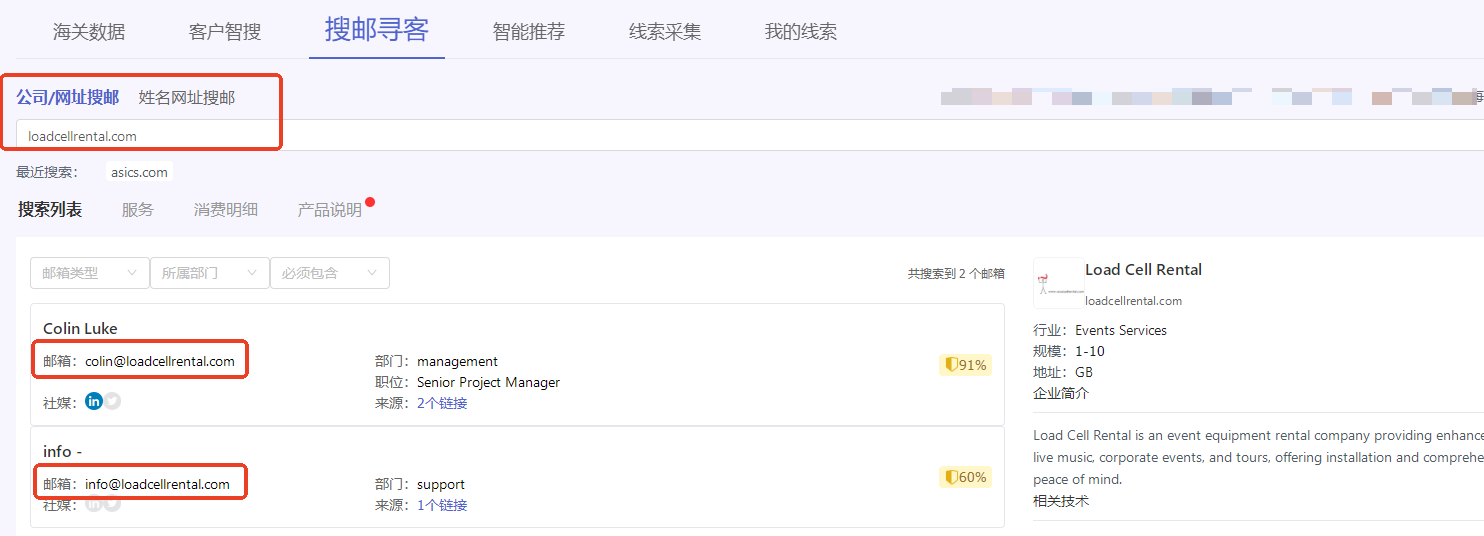Click the 企业简介 heading
Viewport: 1484px width, 536px height.
1061,393
